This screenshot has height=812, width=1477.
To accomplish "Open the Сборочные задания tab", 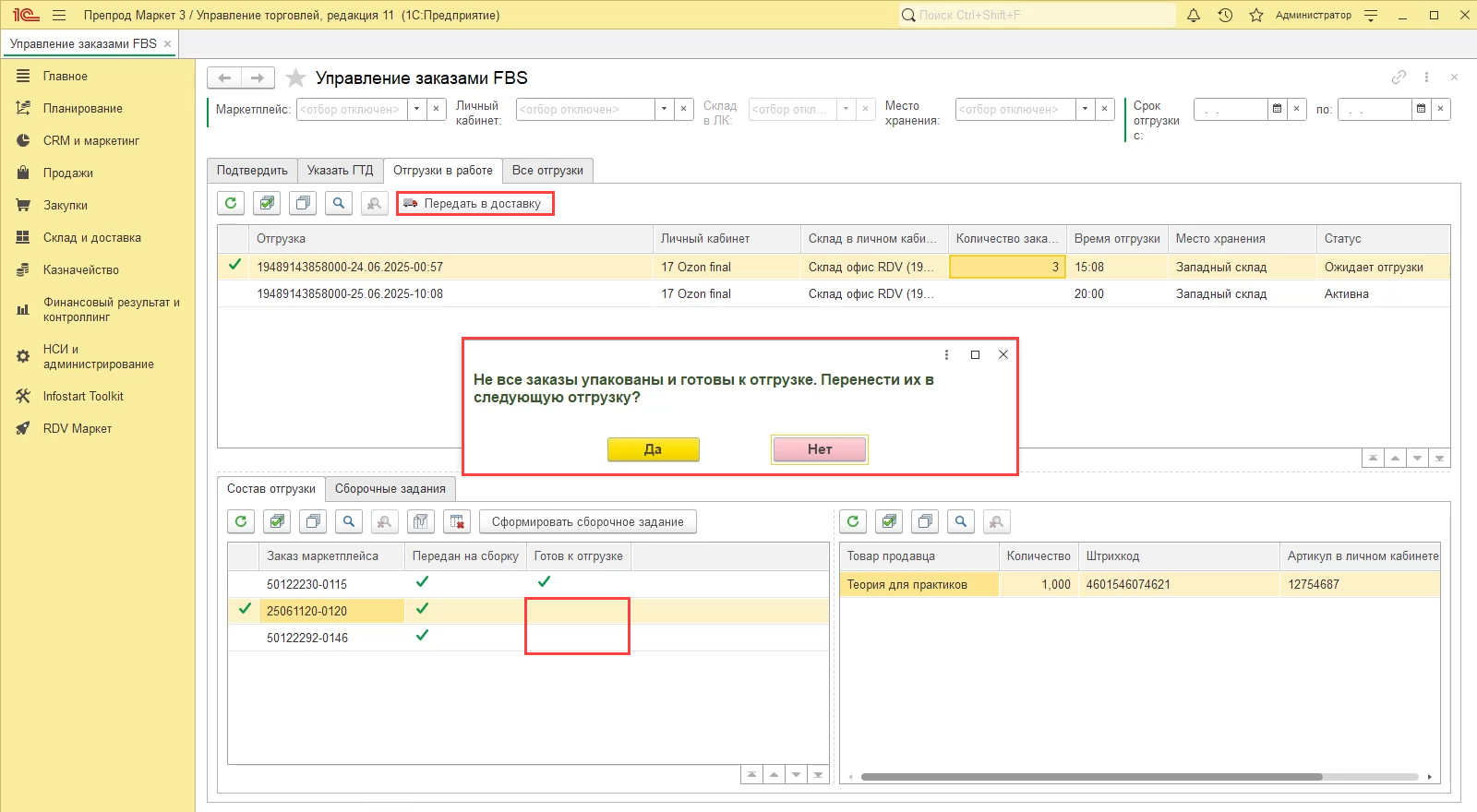I will coord(390,489).
